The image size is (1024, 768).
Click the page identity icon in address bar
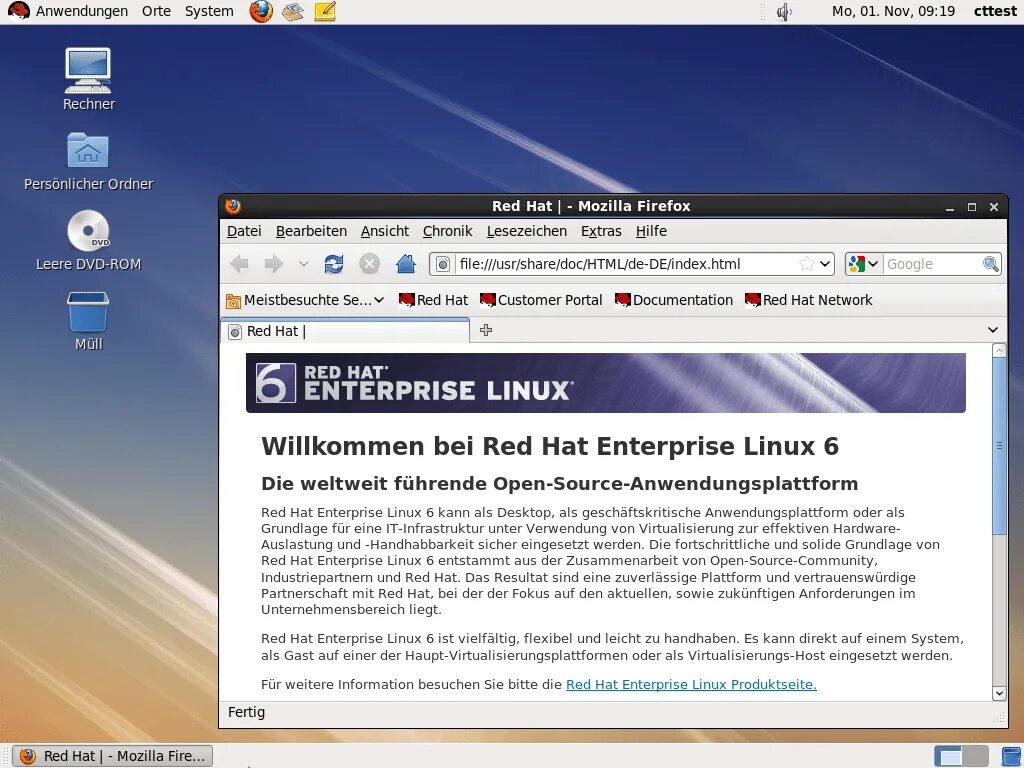point(443,264)
